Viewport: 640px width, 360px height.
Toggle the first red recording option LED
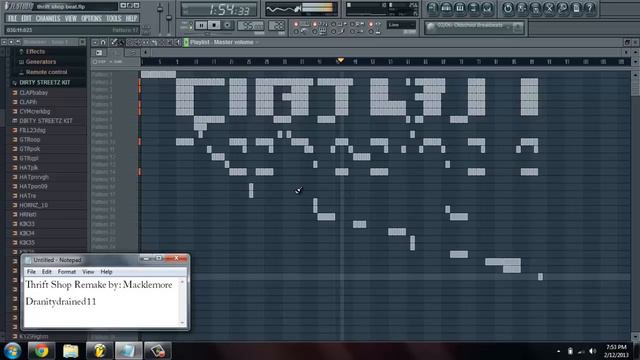296,24
